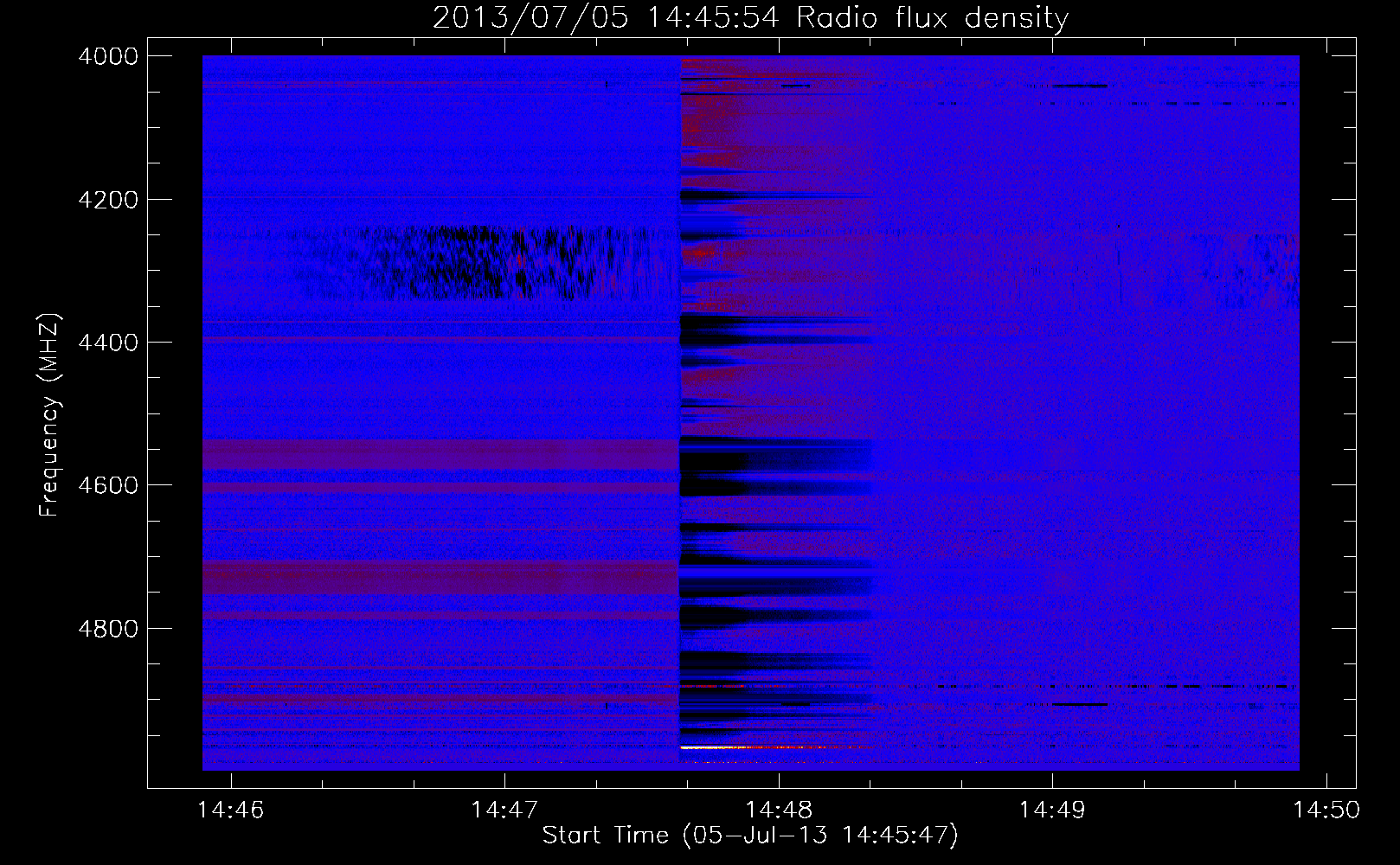Click the dark speckled burst near 4300 MHz
The width and height of the screenshot is (1400, 865).
tap(485, 262)
